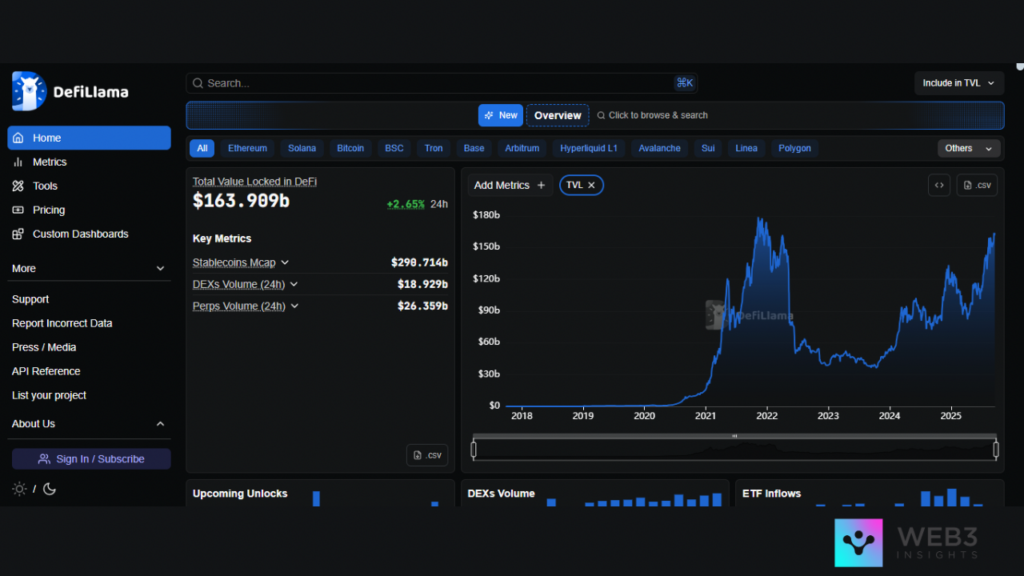Screen dimensions: 1024x576
Task: Click the Pricing banknote icon
Action: [x=18, y=210]
